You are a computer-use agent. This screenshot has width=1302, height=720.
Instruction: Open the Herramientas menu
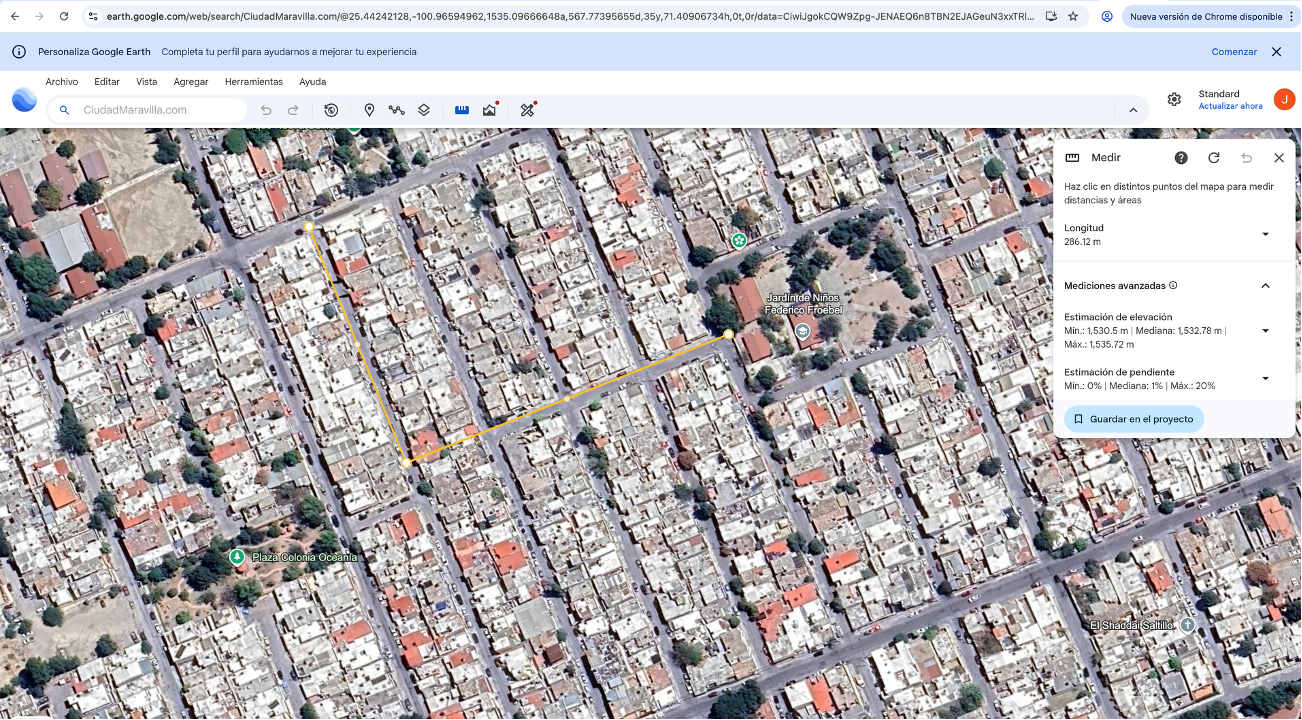(x=253, y=82)
